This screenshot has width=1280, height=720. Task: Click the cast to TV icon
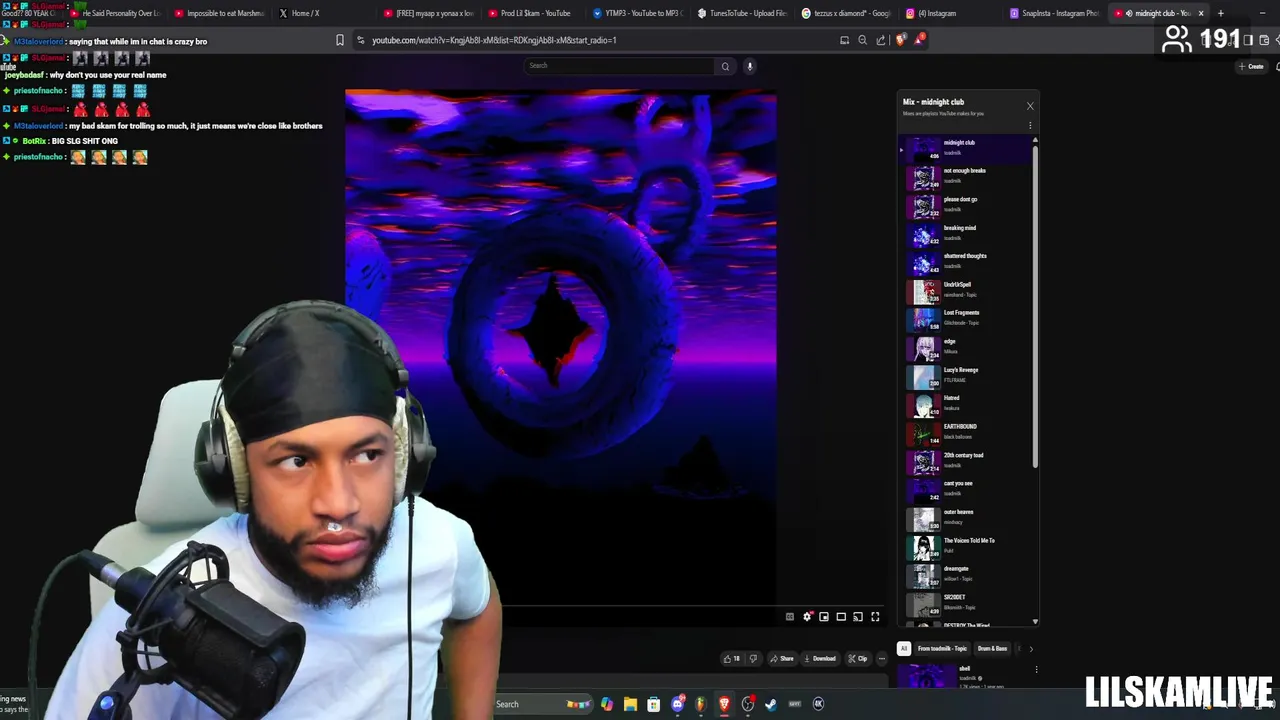pyautogui.click(x=858, y=617)
